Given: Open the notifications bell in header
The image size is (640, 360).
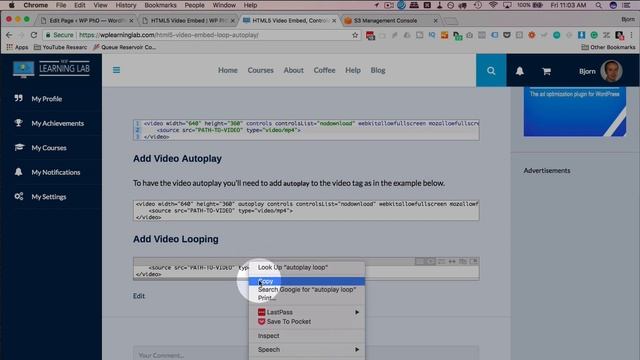Looking at the screenshot, I should pos(520,71).
